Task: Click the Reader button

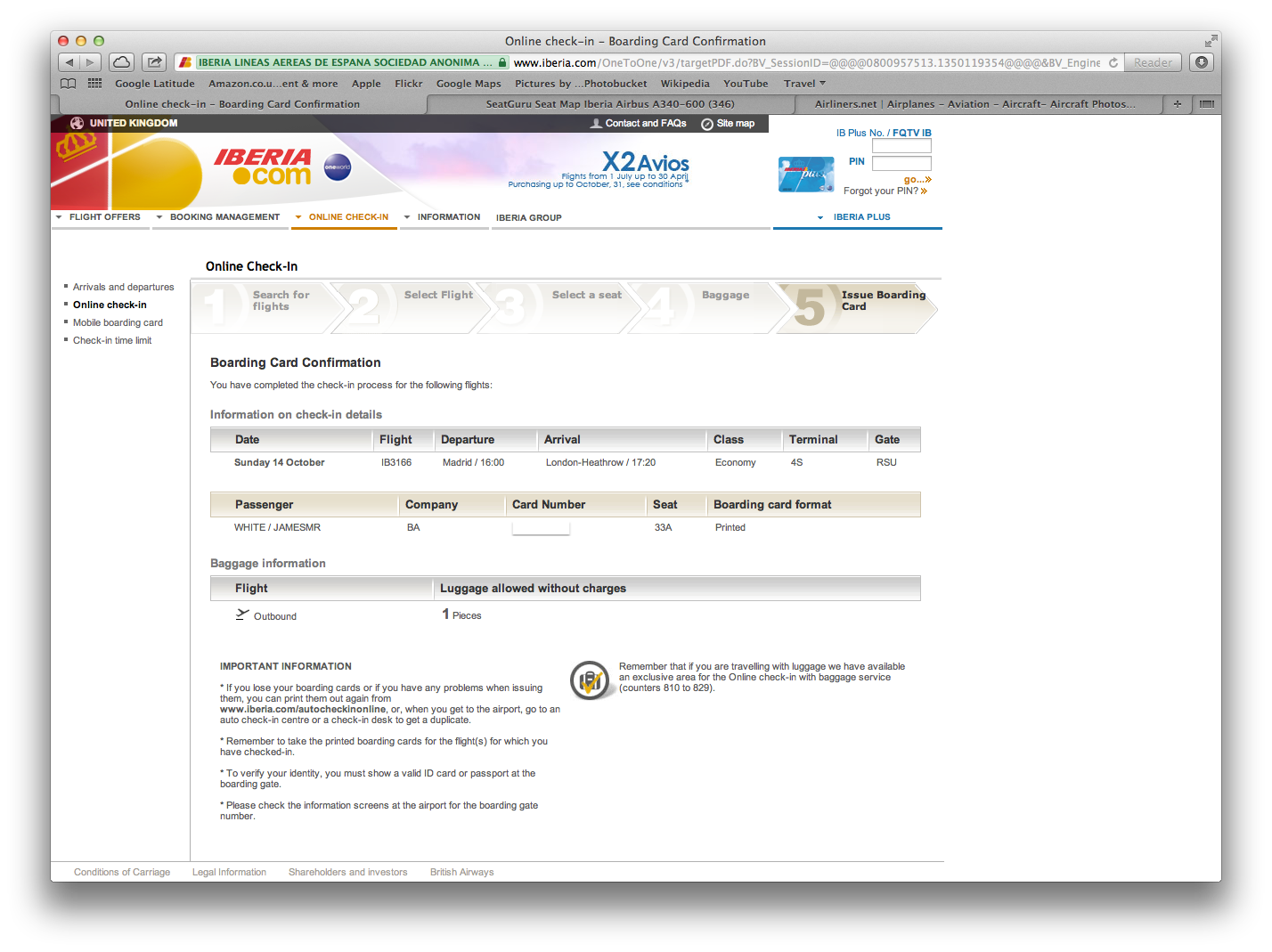Action: [x=1153, y=62]
